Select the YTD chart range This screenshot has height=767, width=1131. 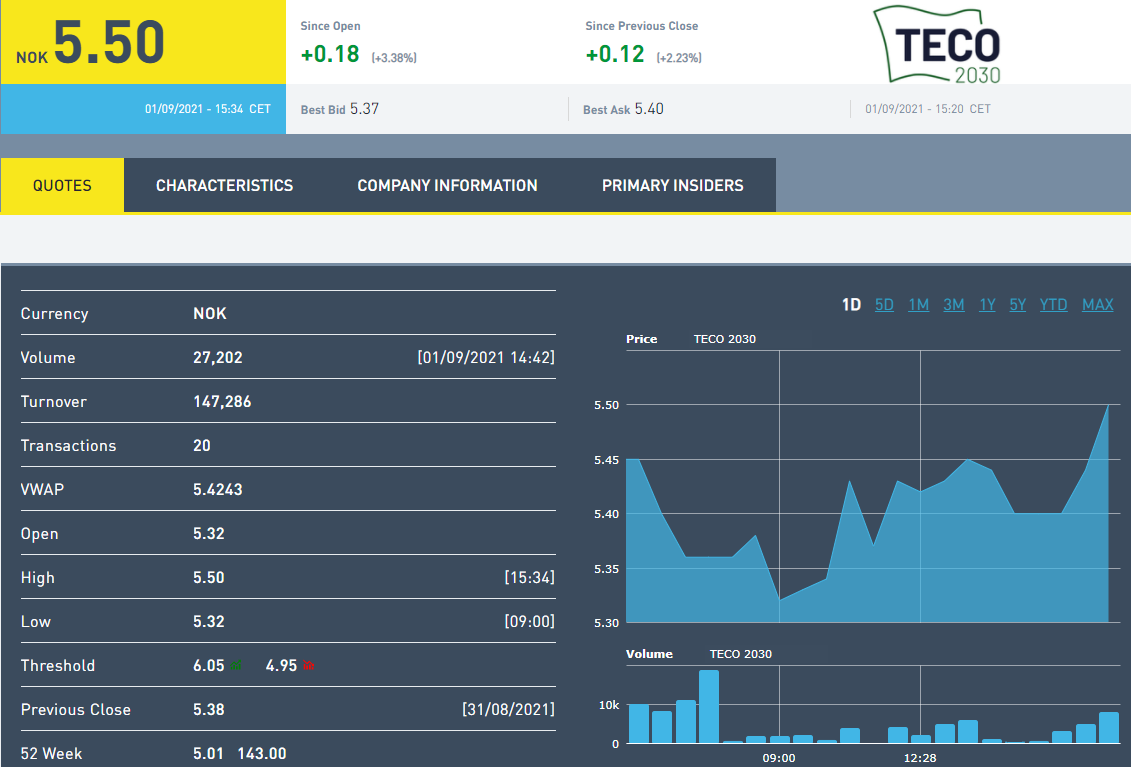[x=1053, y=304]
